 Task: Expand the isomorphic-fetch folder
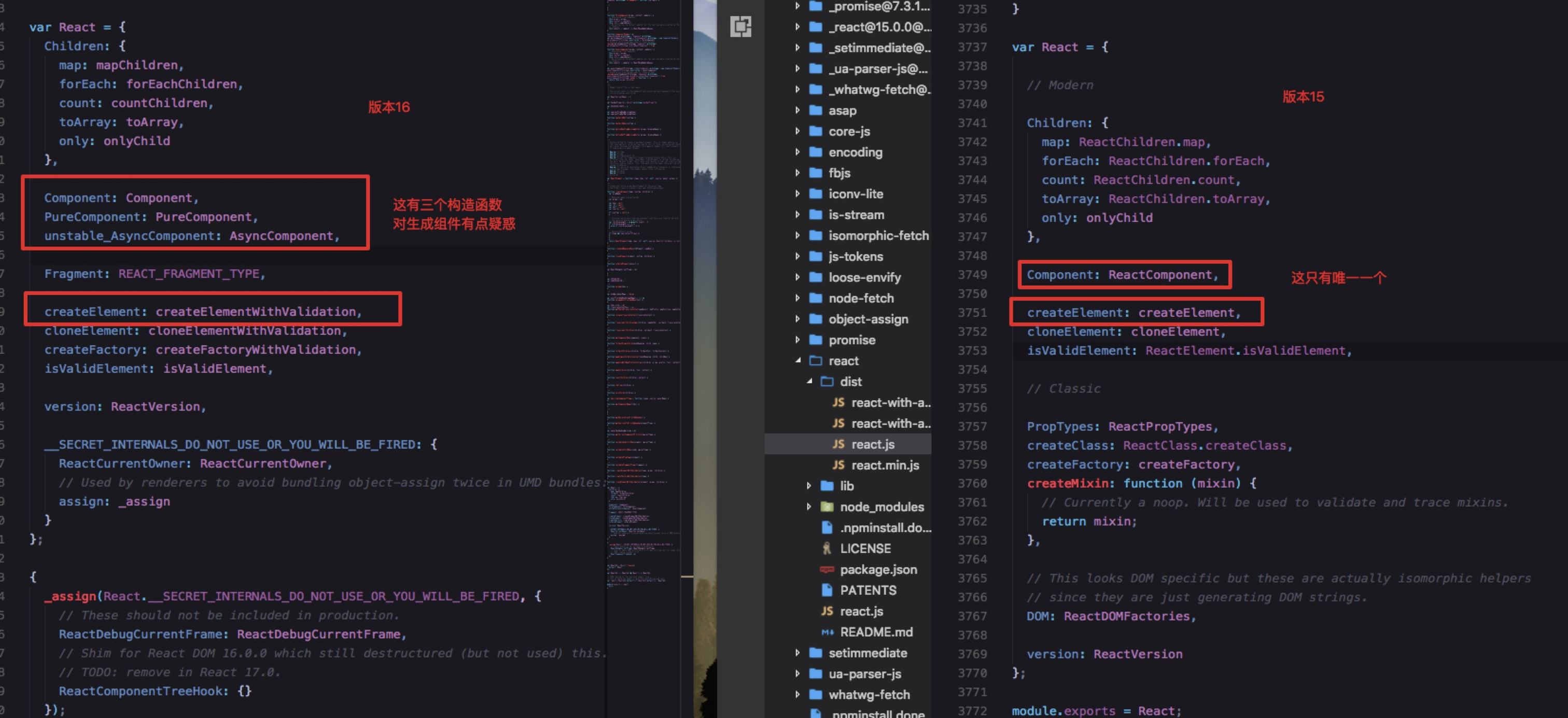(797, 235)
